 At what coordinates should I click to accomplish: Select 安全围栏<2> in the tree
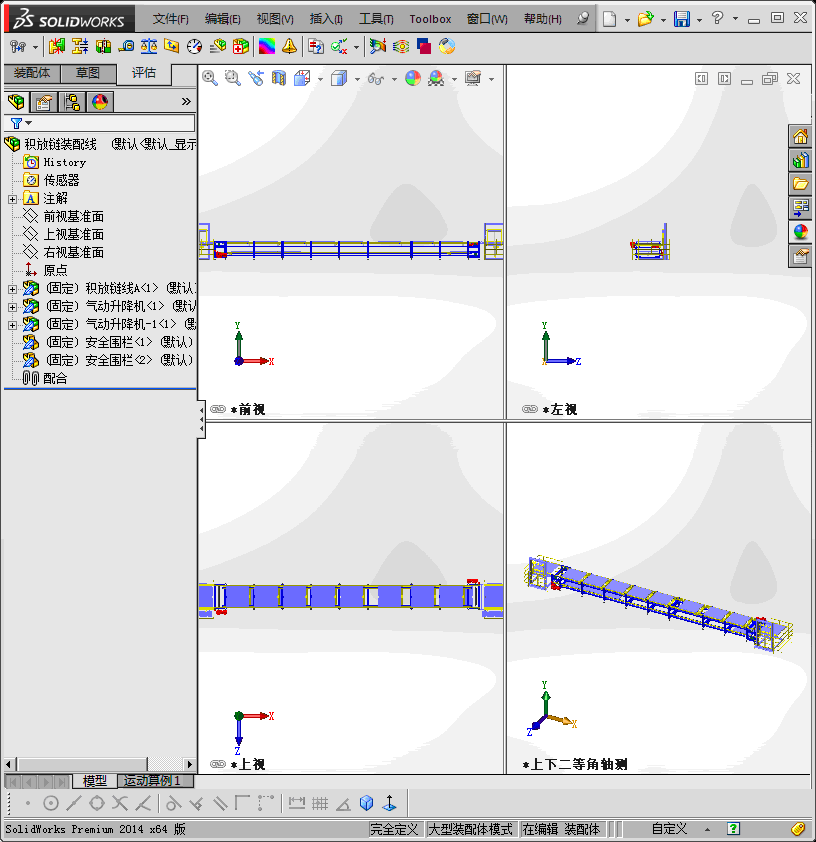(x=119, y=360)
